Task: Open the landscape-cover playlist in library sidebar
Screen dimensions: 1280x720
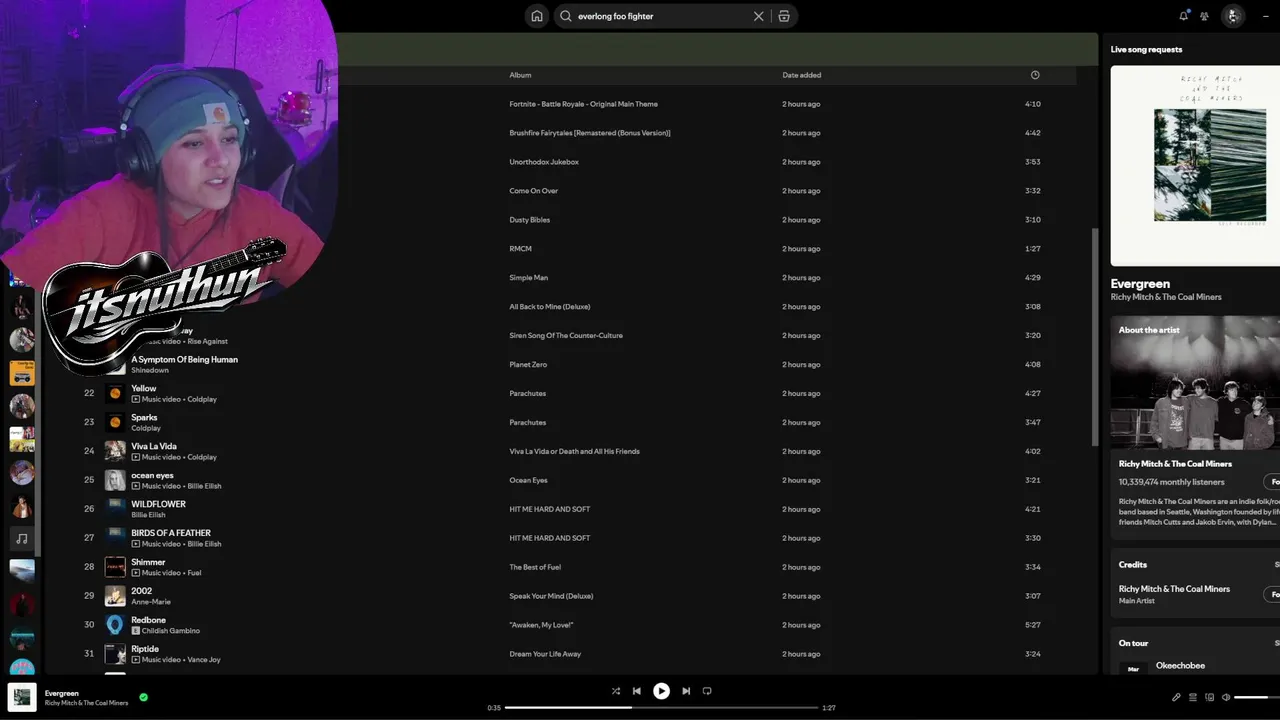Action: (x=22, y=572)
